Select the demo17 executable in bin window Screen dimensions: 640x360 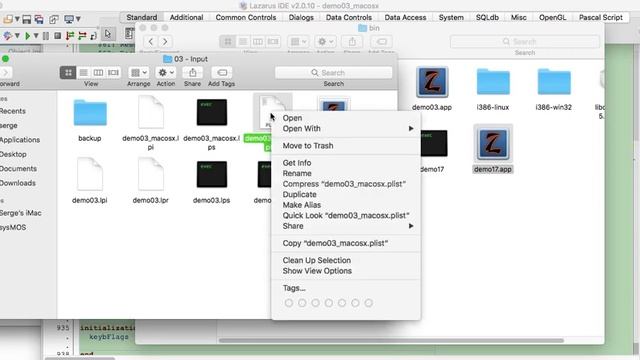coord(434,144)
